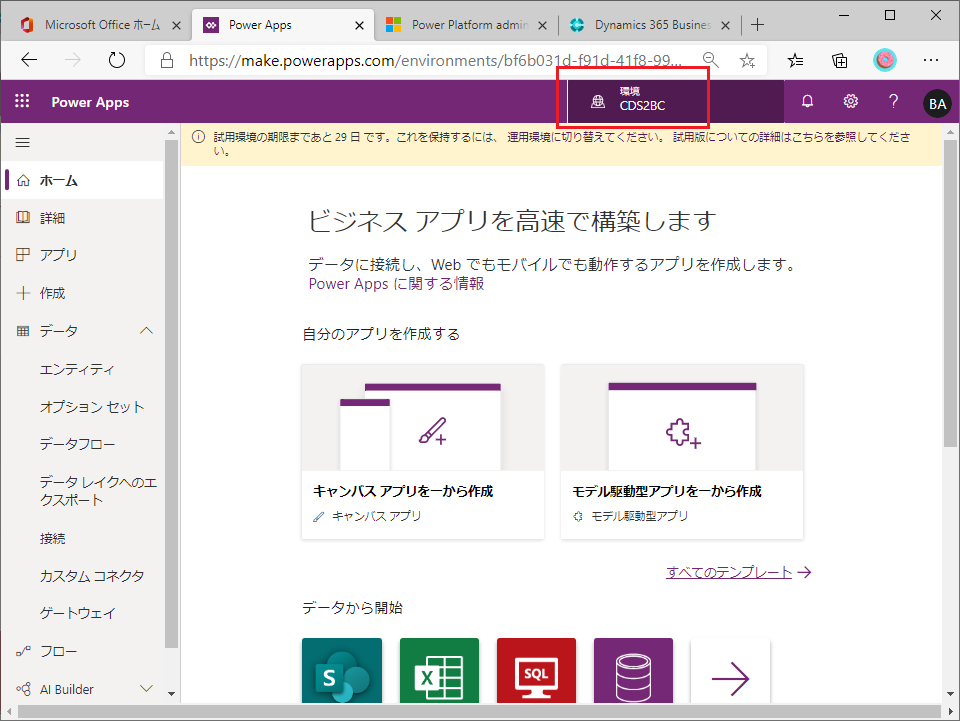Click the address bar URL

(435, 60)
